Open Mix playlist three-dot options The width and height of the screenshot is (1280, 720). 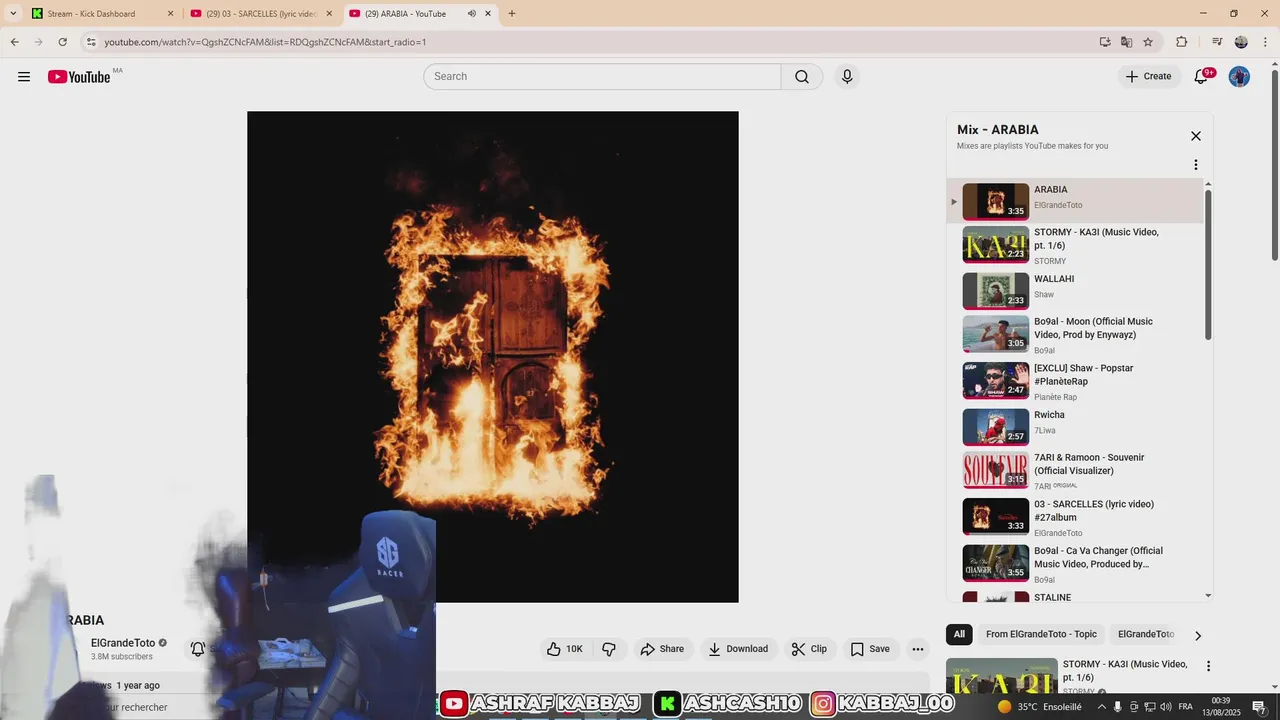pos(1195,165)
